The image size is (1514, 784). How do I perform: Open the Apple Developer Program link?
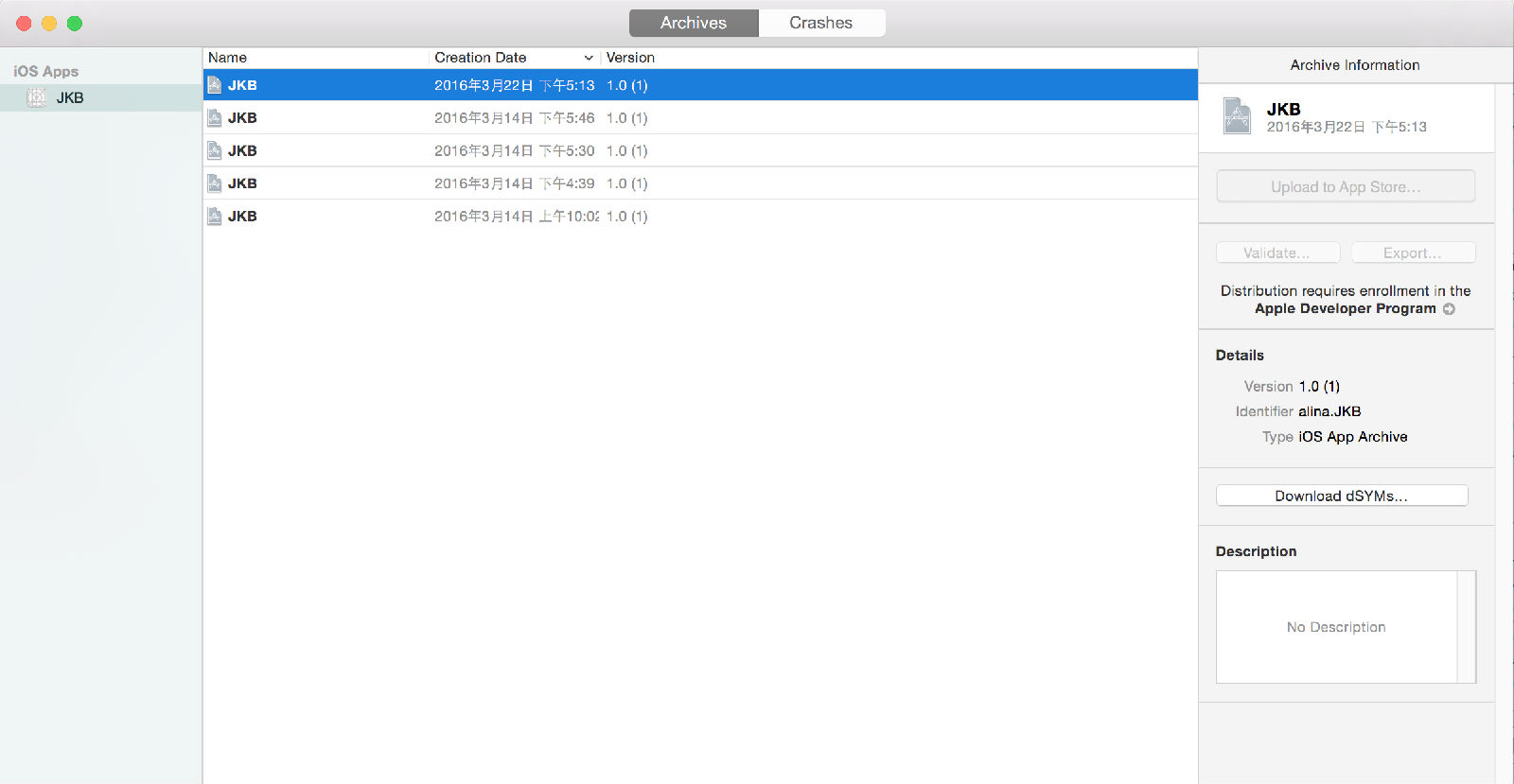click(1345, 308)
